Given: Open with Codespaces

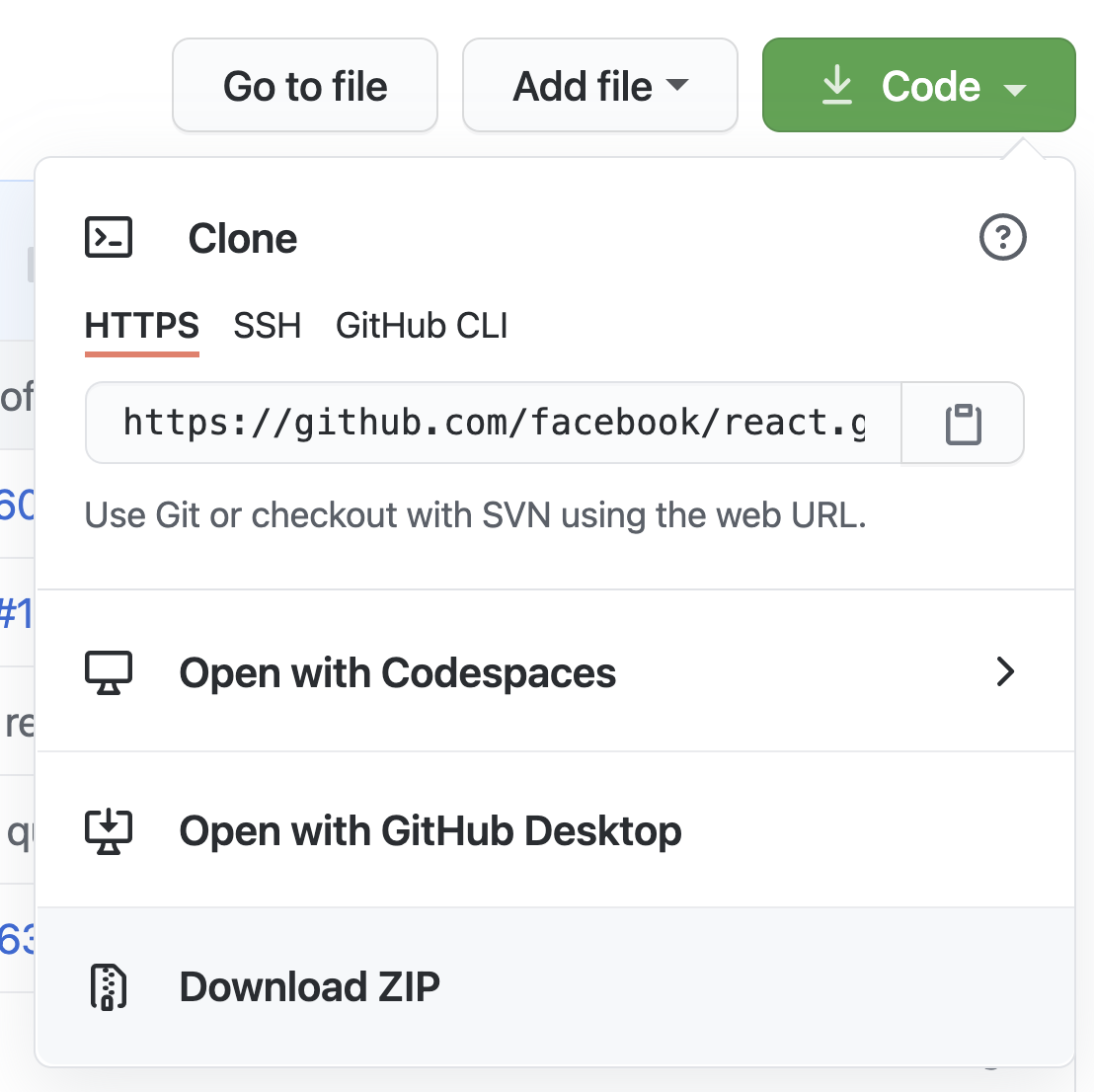Looking at the screenshot, I should coord(555,672).
